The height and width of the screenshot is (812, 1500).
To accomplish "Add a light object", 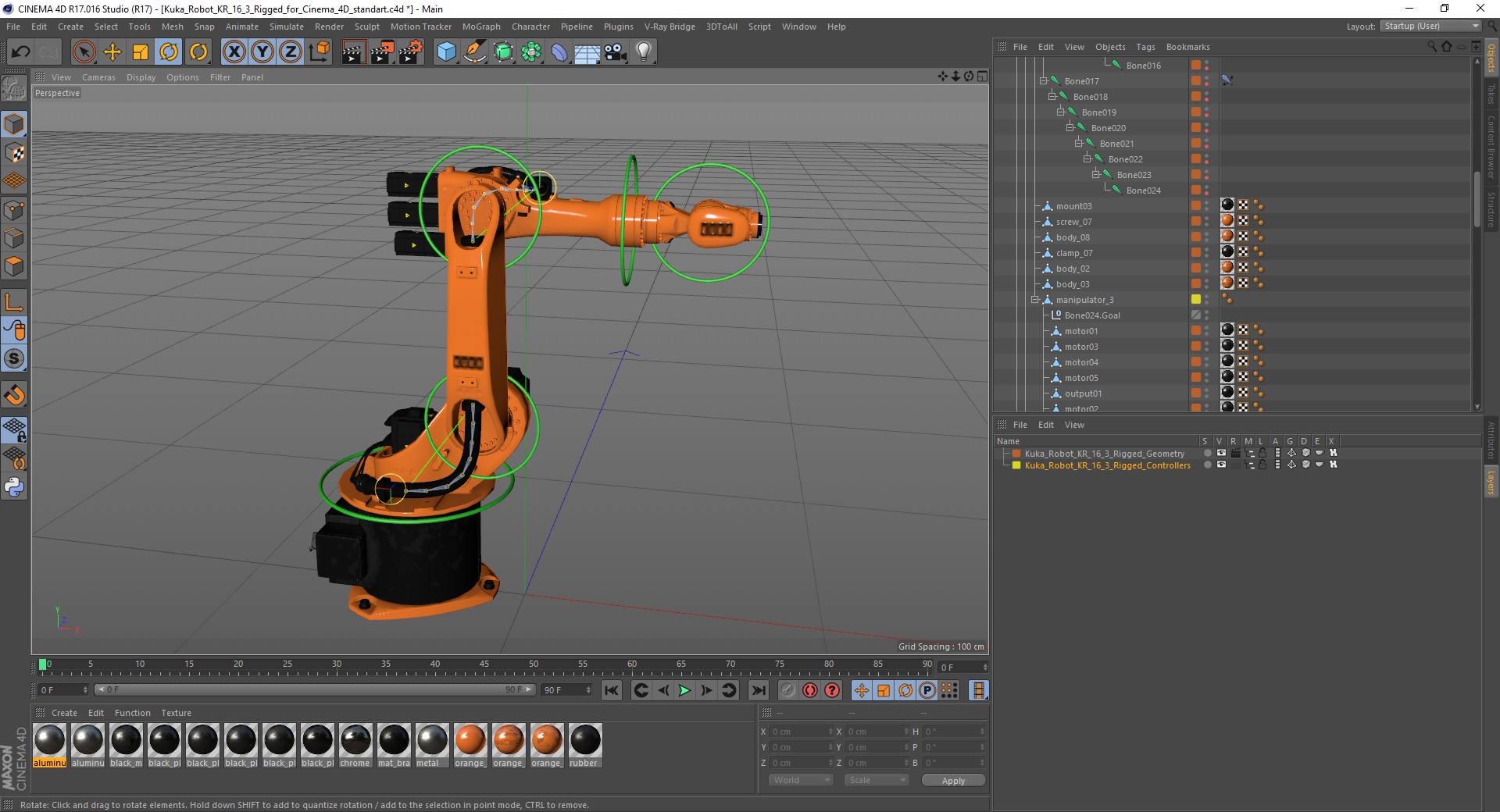I will (x=644, y=52).
